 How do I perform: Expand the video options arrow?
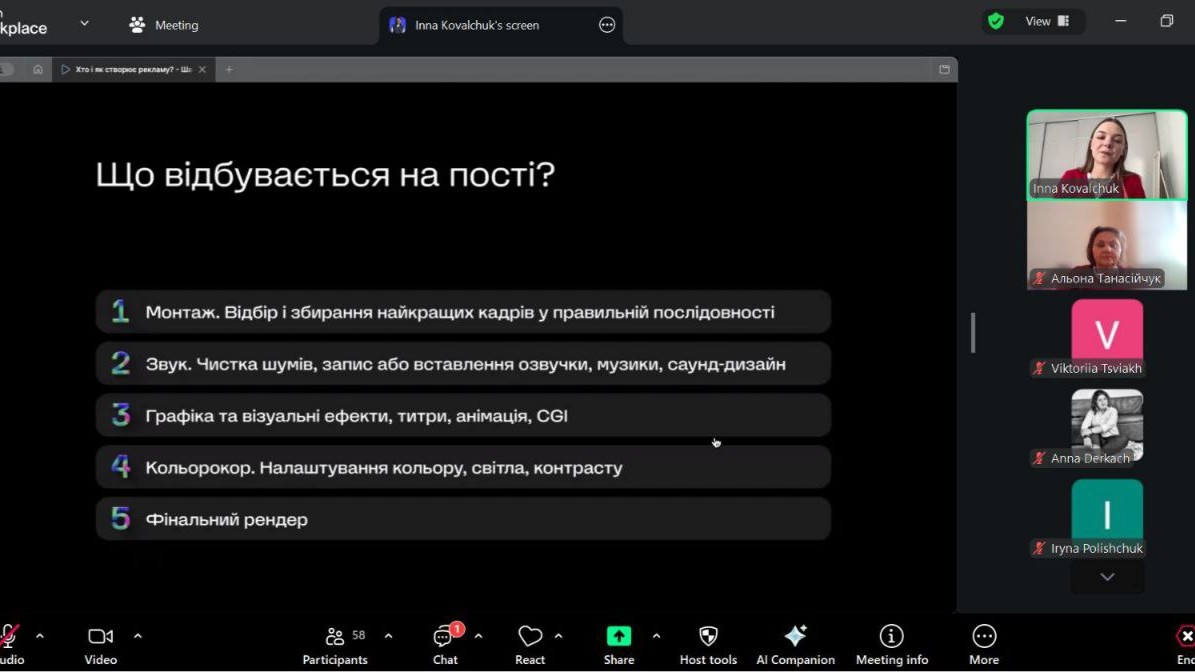pos(138,636)
